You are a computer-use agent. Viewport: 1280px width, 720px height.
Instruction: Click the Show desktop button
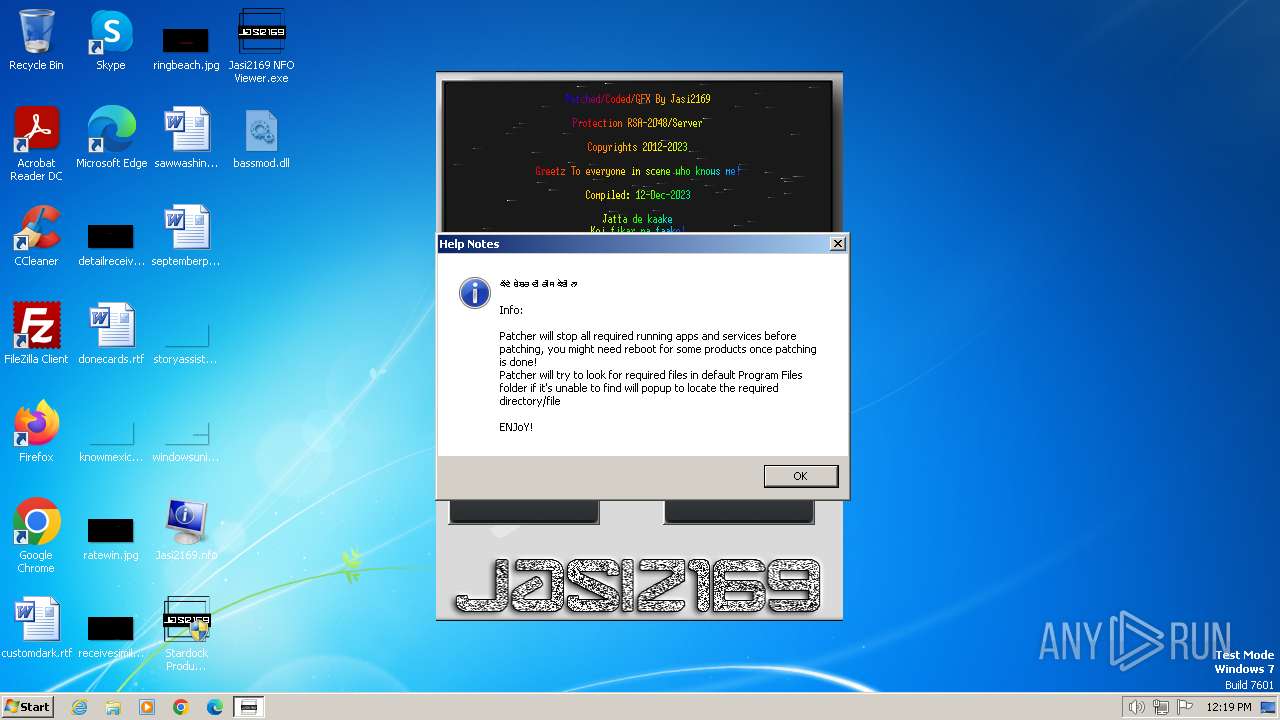1269,707
